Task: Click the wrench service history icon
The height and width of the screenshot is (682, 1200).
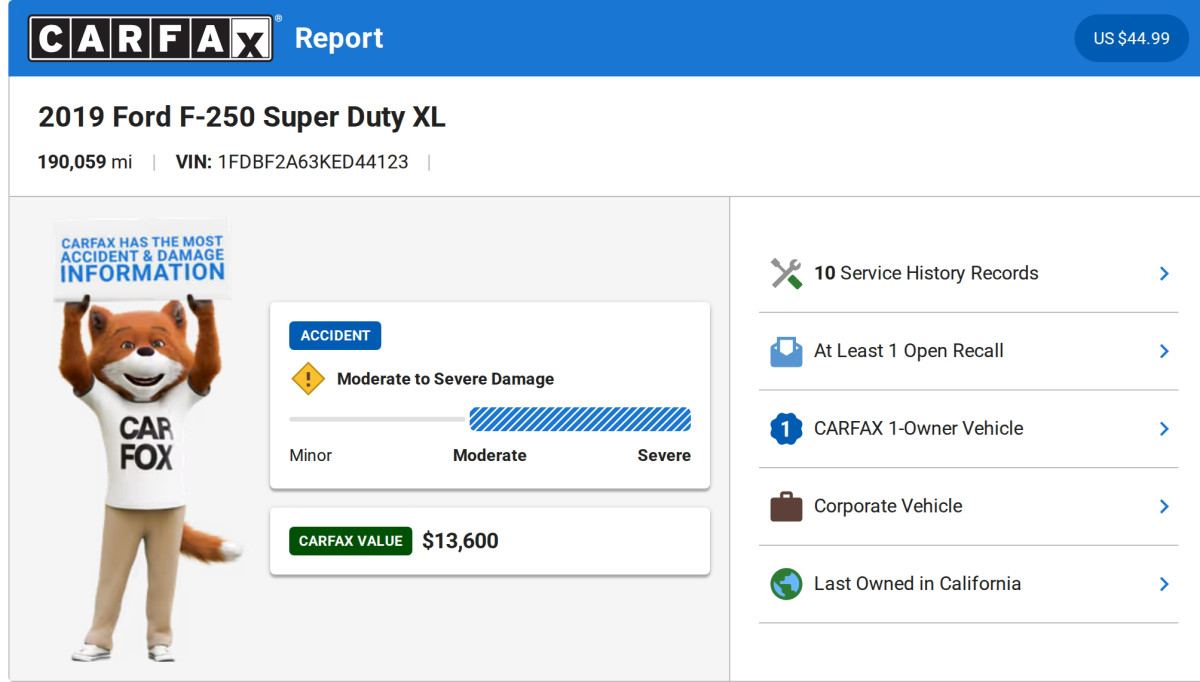Action: [786, 273]
